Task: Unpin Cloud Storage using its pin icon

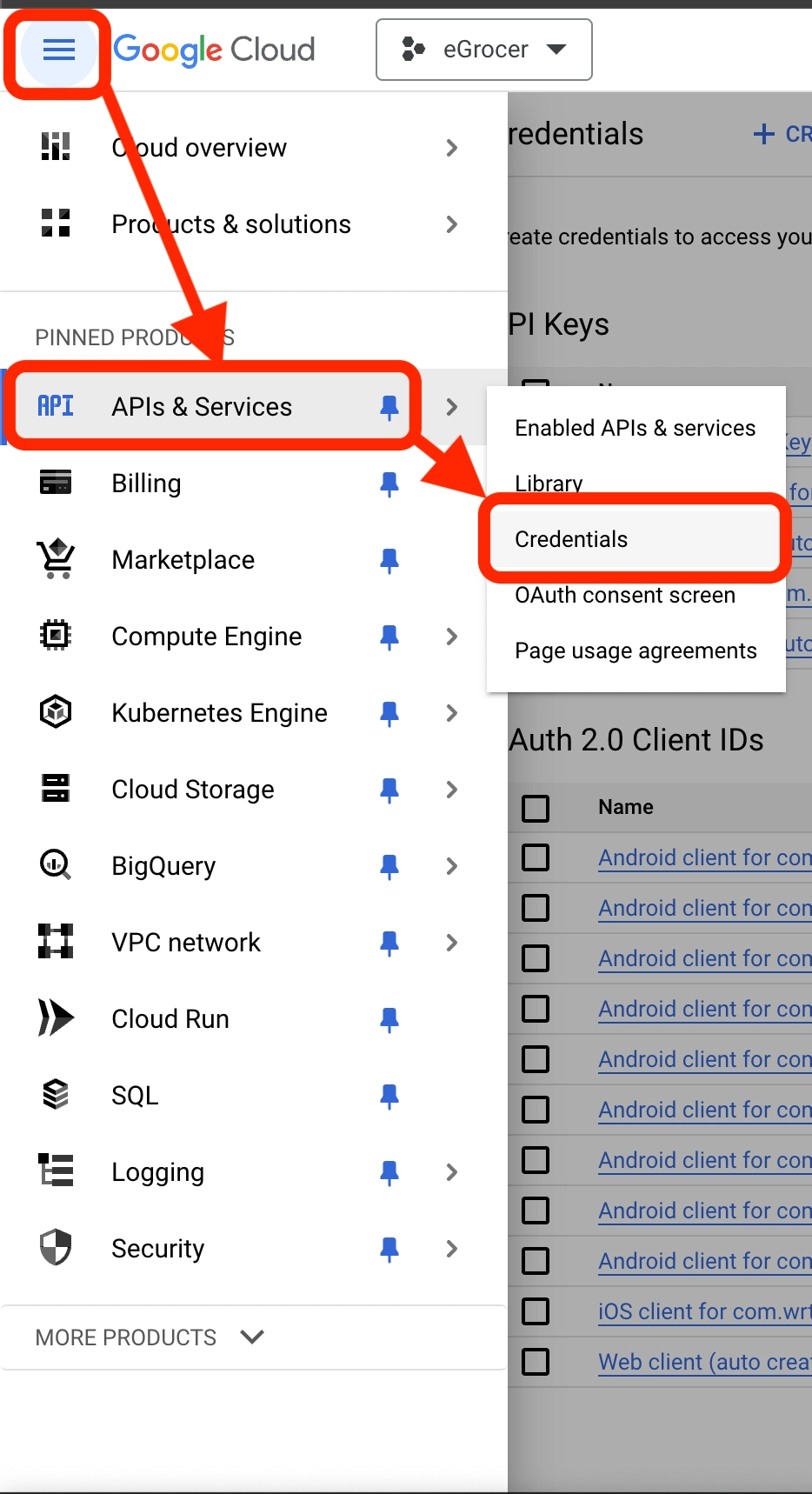Action: pyautogui.click(x=389, y=790)
